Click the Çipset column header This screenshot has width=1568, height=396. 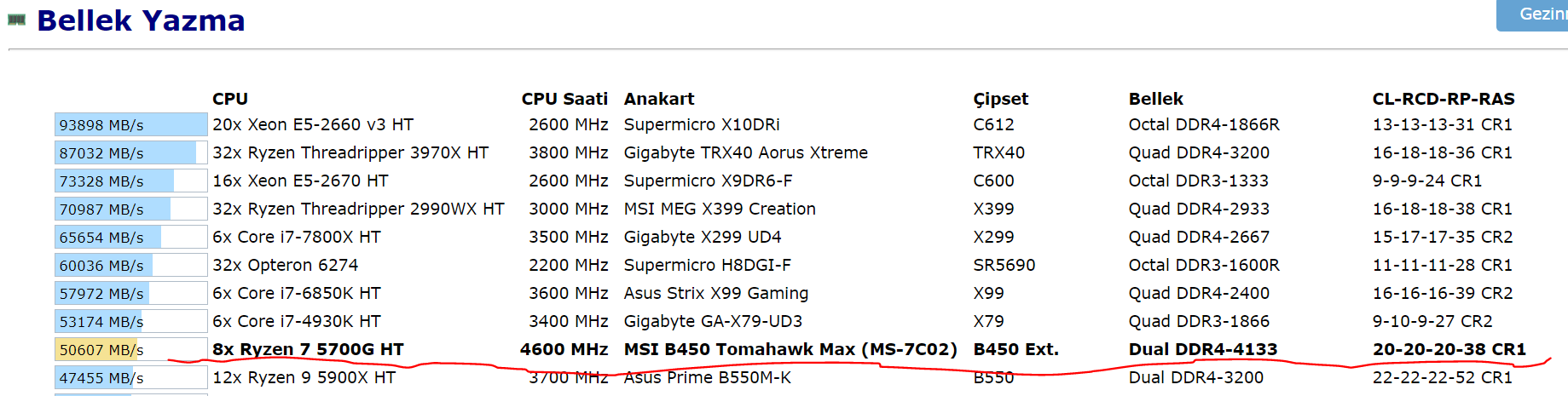pyautogui.click(x=1001, y=99)
